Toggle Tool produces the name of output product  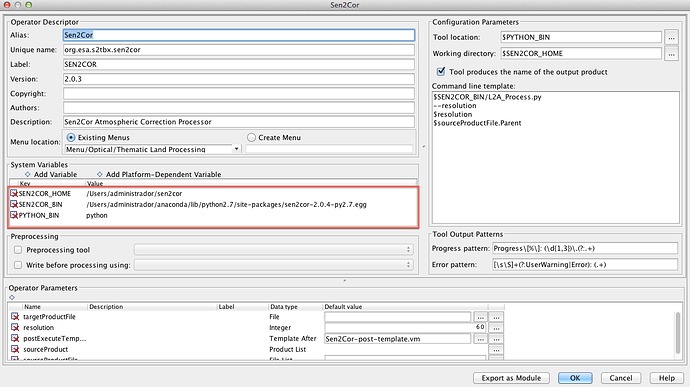pos(440,71)
